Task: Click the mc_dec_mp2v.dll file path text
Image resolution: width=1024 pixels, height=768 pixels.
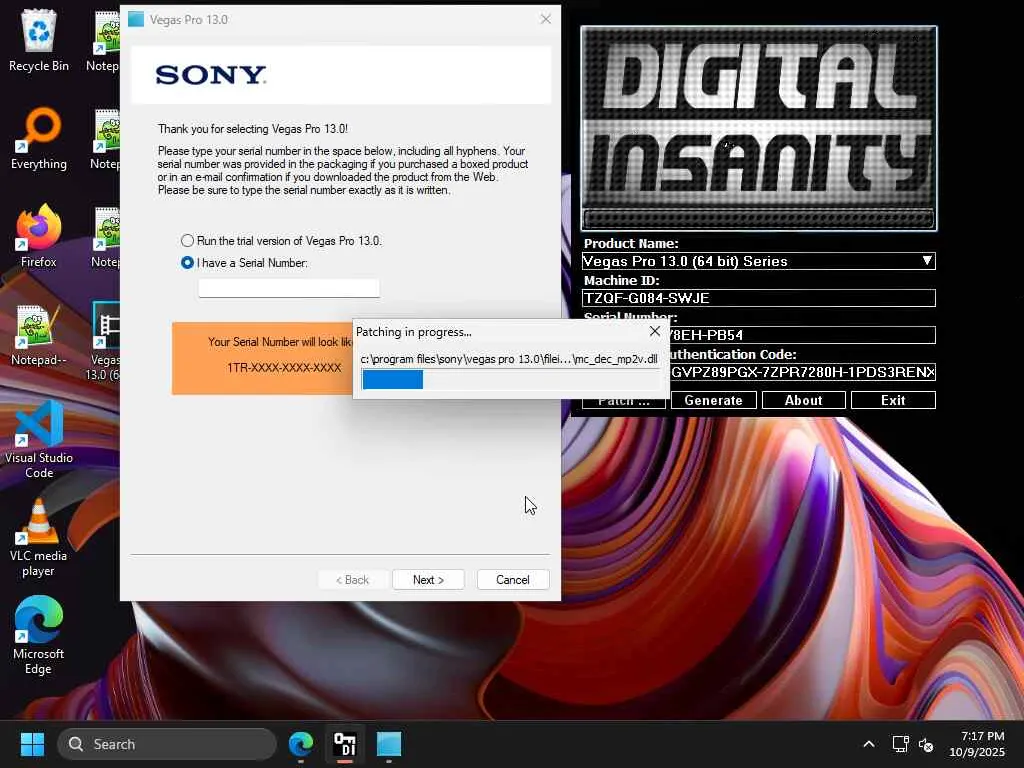Action: tap(509, 359)
